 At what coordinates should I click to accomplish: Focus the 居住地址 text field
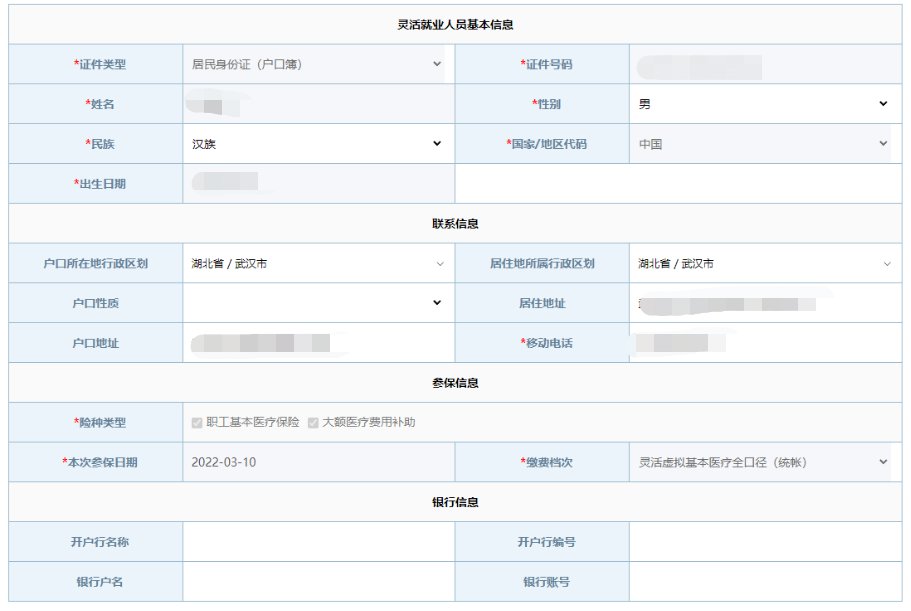click(763, 303)
